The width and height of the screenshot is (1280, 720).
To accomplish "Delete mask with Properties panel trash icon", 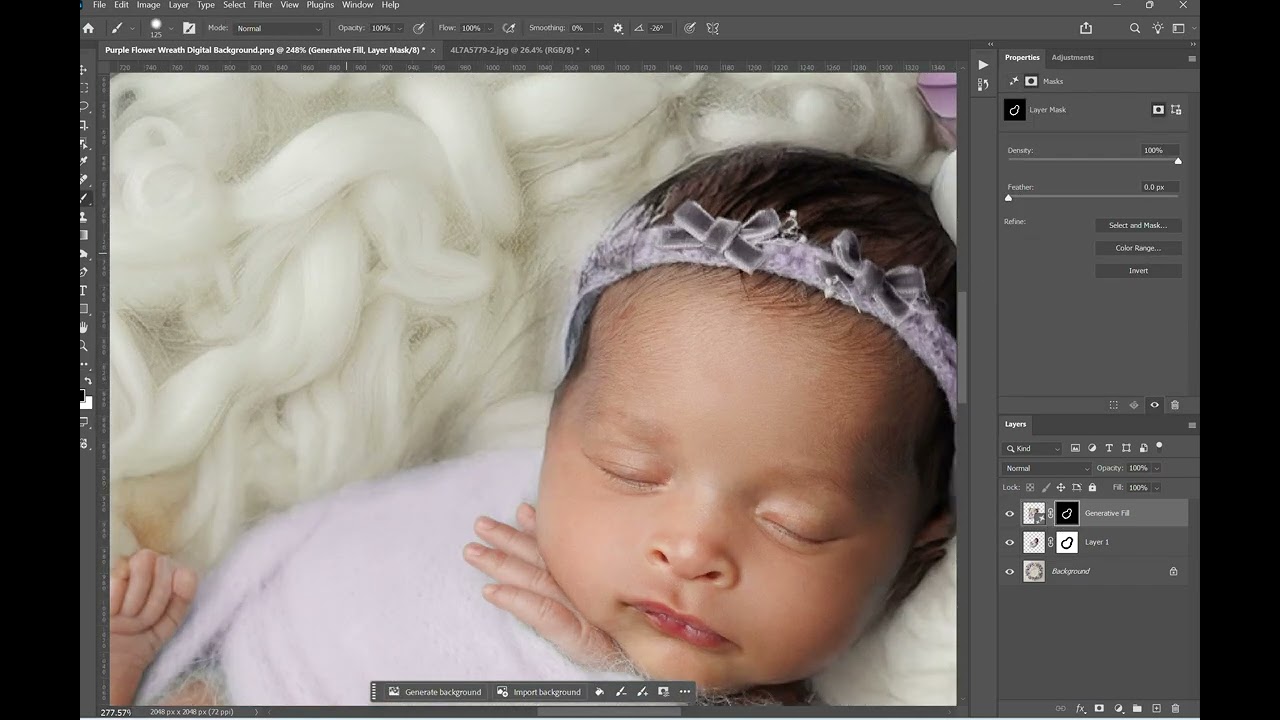I will click(x=1175, y=405).
